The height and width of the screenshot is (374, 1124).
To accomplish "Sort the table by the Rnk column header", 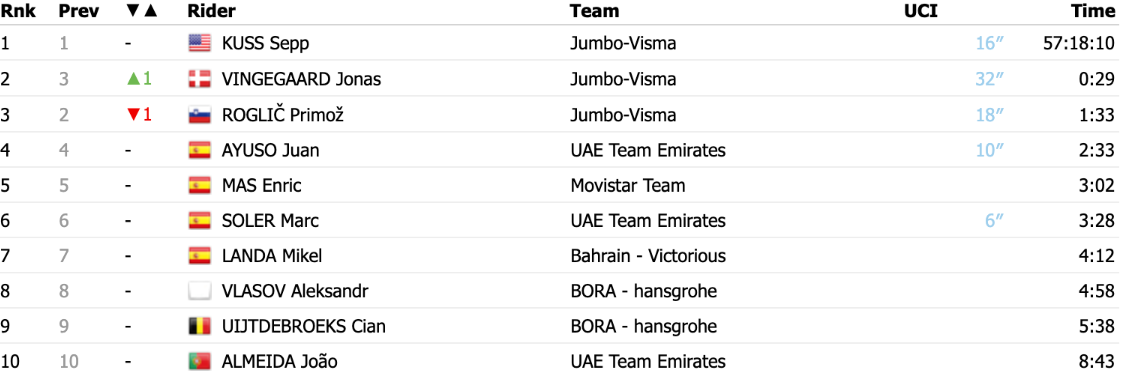I will point(14,11).
